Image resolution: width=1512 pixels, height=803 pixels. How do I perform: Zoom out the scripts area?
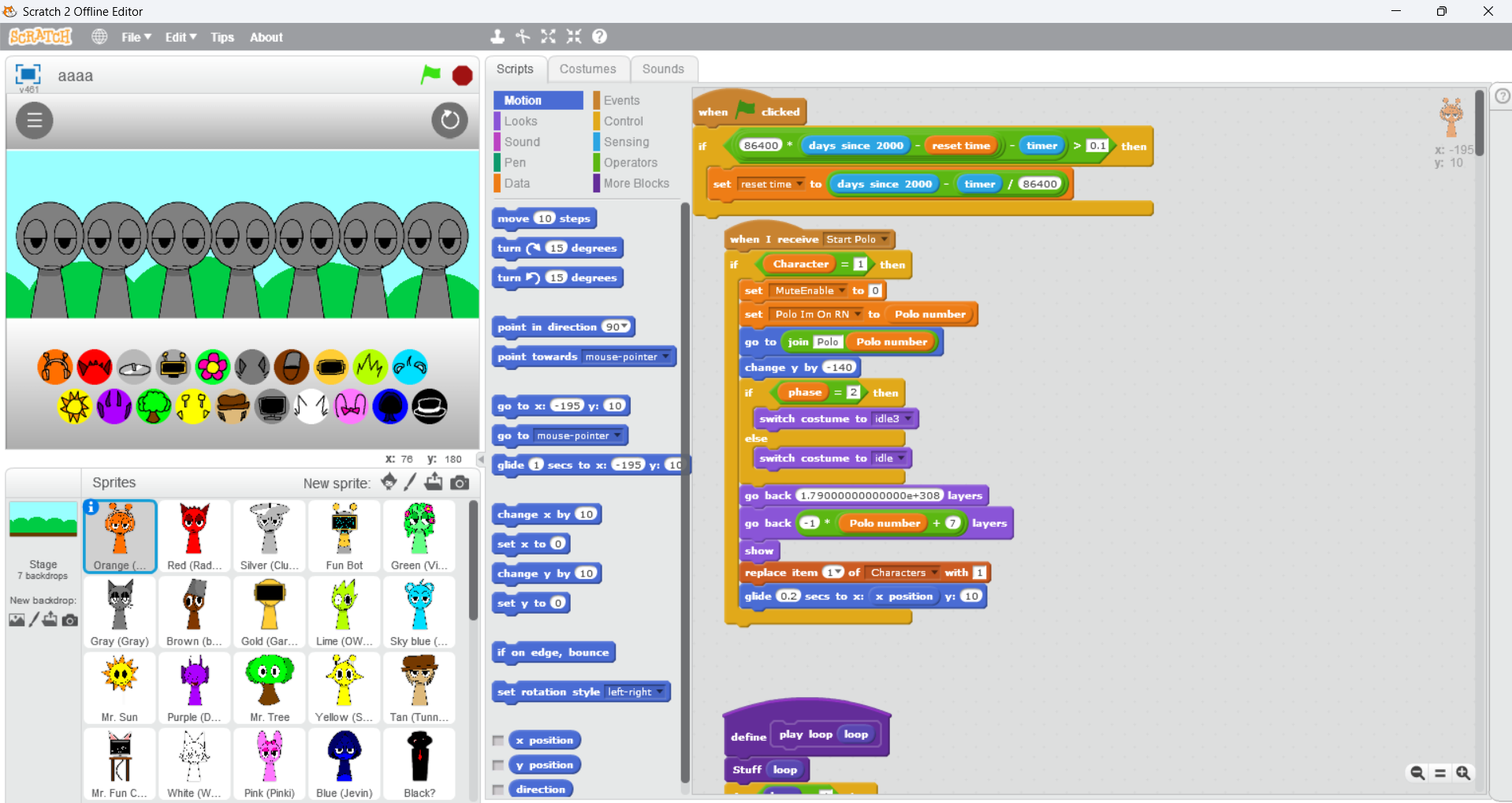click(1417, 773)
